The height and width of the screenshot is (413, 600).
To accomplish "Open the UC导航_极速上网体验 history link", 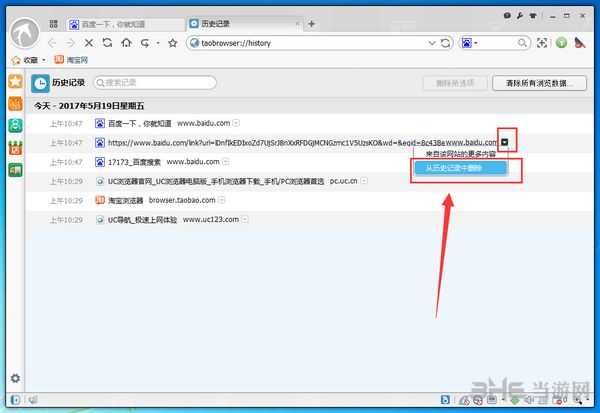I will pyautogui.click(x=142, y=220).
